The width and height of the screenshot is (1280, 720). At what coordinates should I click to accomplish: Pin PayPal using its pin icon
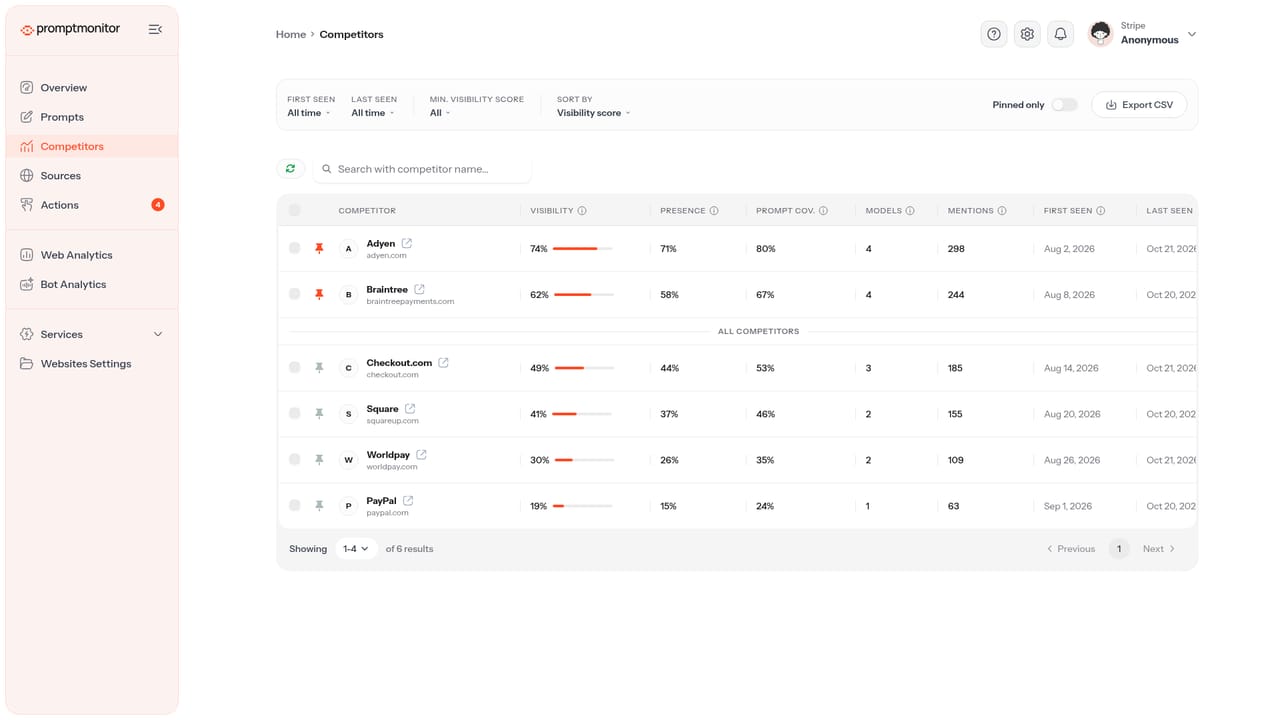319,506
